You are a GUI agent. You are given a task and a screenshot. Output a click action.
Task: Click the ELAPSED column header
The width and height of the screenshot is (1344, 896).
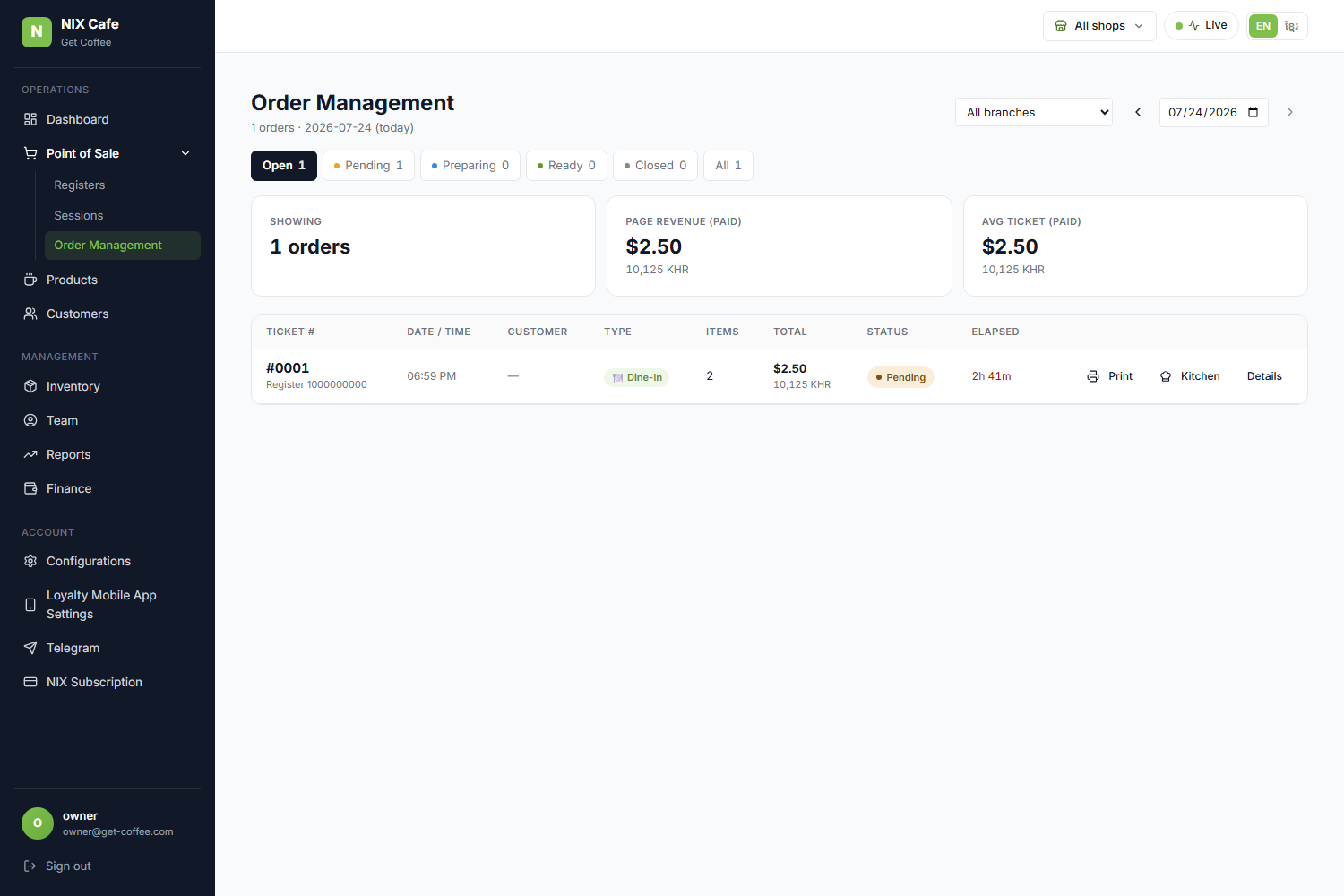995,332
